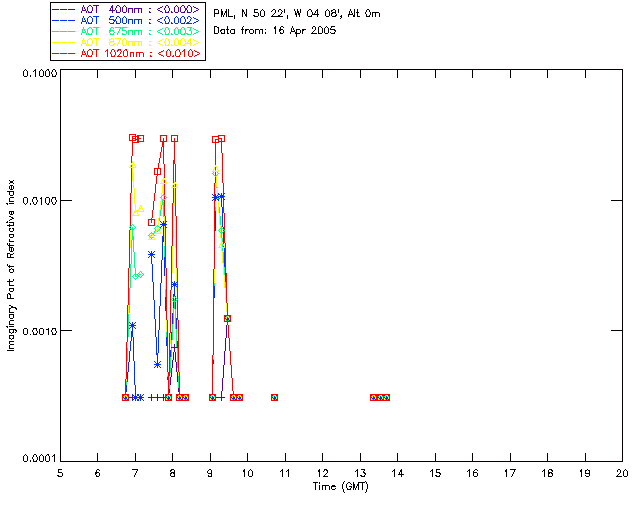Click the time-axis tick label 16
Image resolution: width=640 pixels, height=512 pixels.
click(473, 473)
